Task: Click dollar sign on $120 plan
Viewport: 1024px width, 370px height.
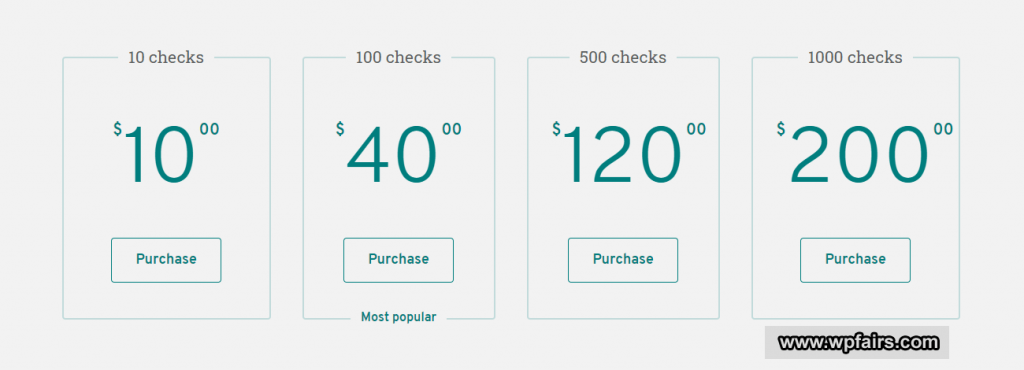Action: (556, 129)
